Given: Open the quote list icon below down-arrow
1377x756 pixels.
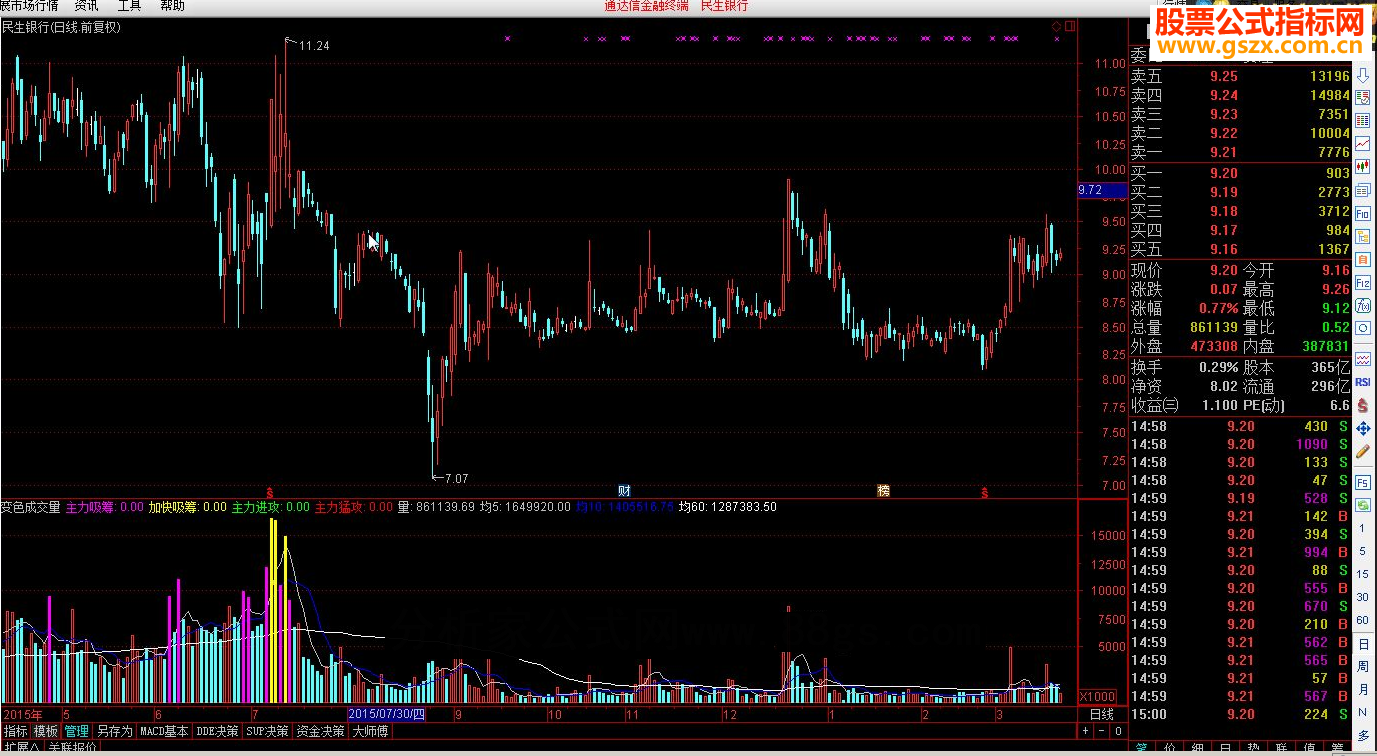Looking at the screenshot, I should click(x=1363, y=98).
